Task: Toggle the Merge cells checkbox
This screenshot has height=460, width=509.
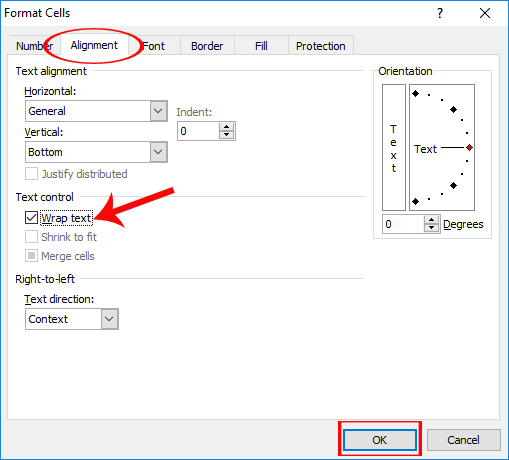Action: [31, 256]
